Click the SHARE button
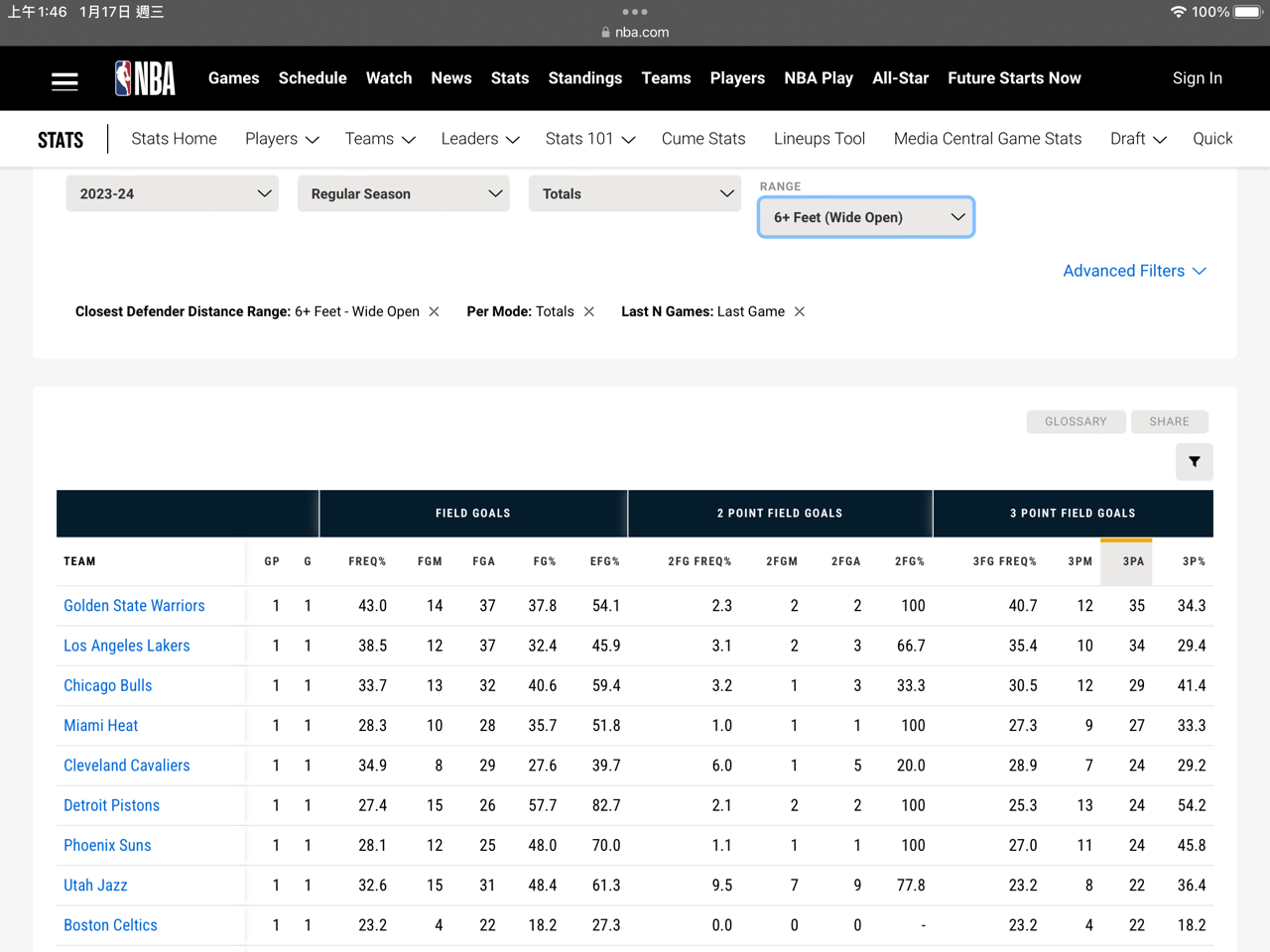 [1169, 421]
